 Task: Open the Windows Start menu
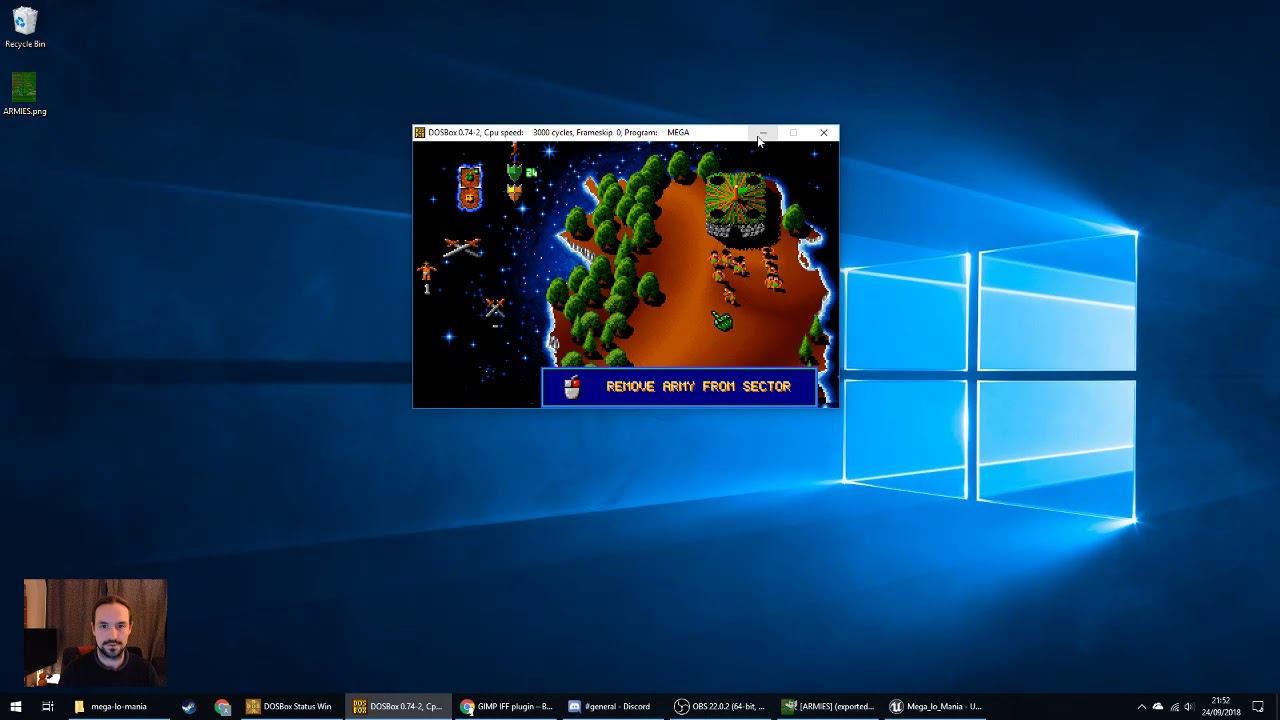click(x=16, y=706)
